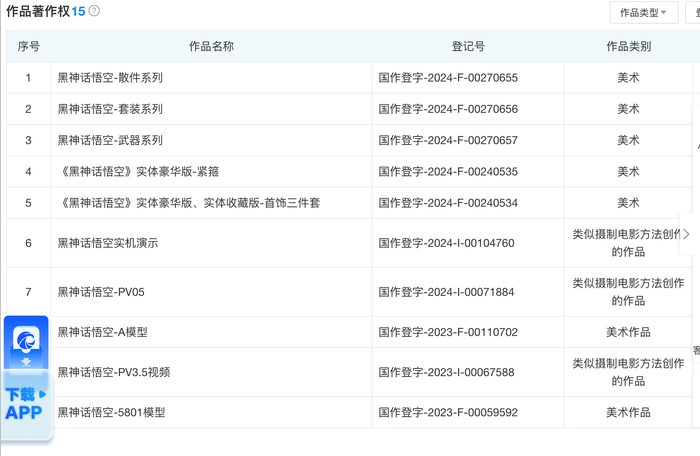
Task: Click the help icon beside 作品著作权
Action: [94, 11]
